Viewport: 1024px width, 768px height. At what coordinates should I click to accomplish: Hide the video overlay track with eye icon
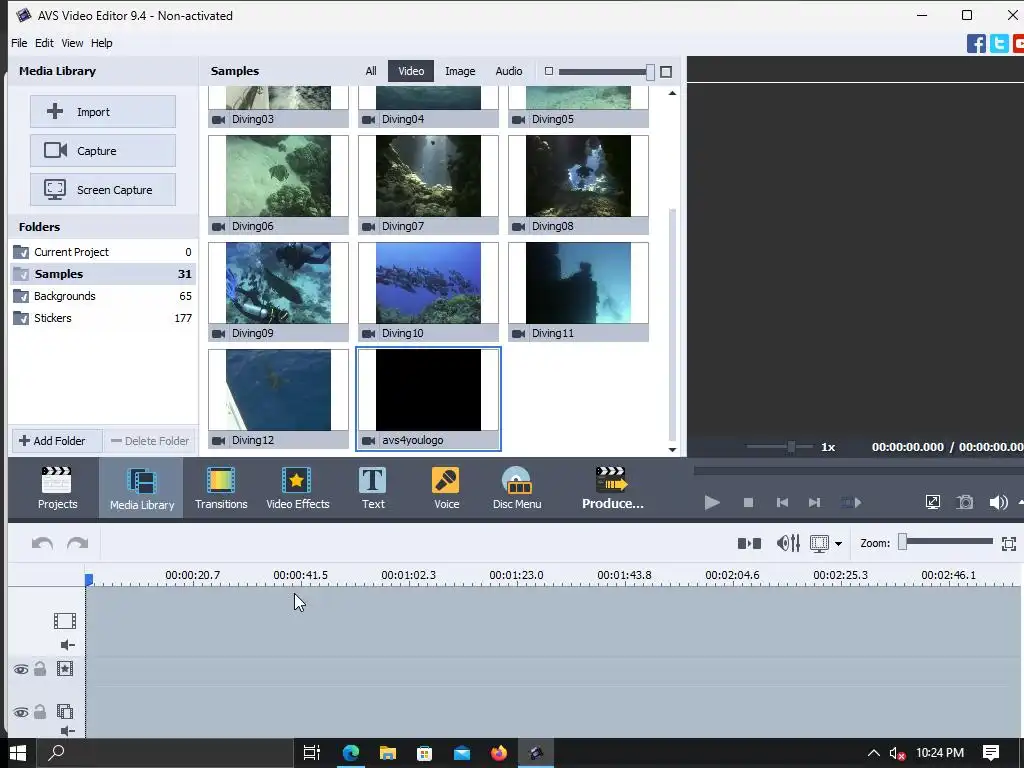(x=21, y=712)
